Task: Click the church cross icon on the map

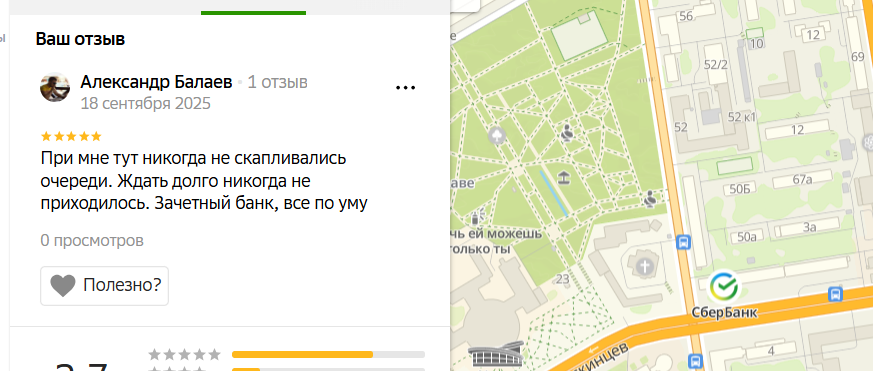Action: (x=644, y=266)
